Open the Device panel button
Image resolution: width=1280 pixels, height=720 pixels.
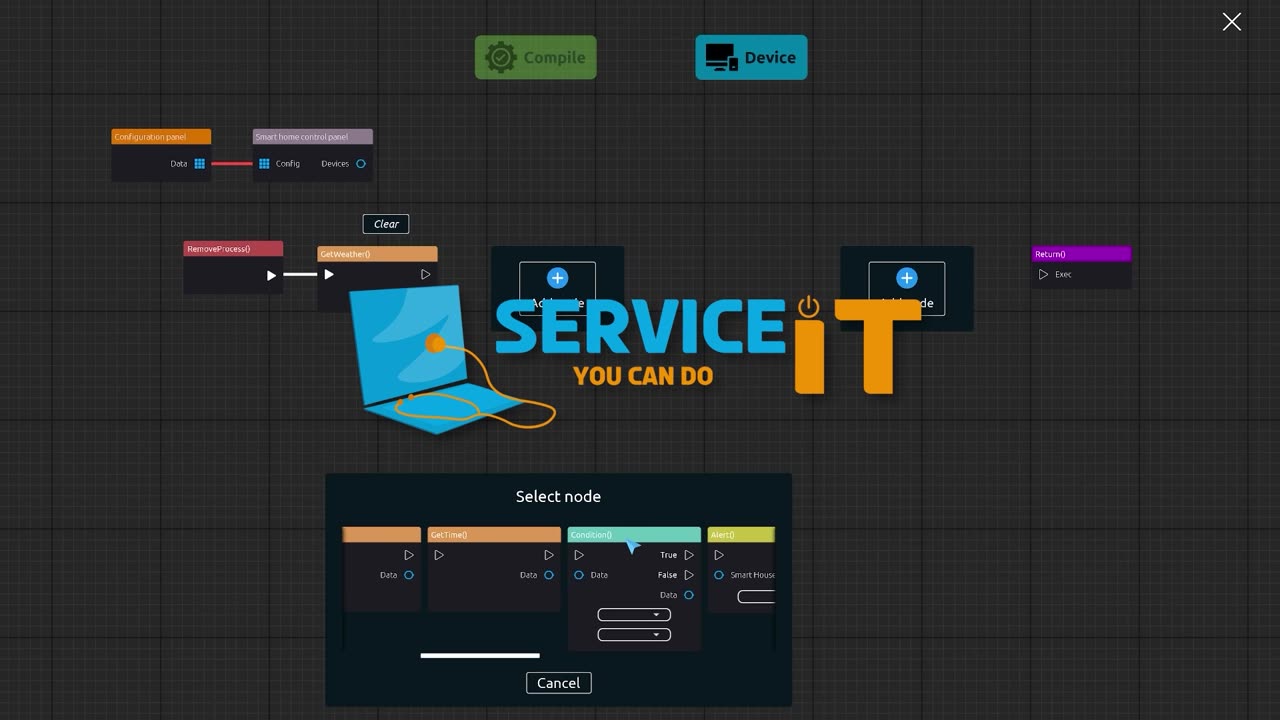pos(751,58)
